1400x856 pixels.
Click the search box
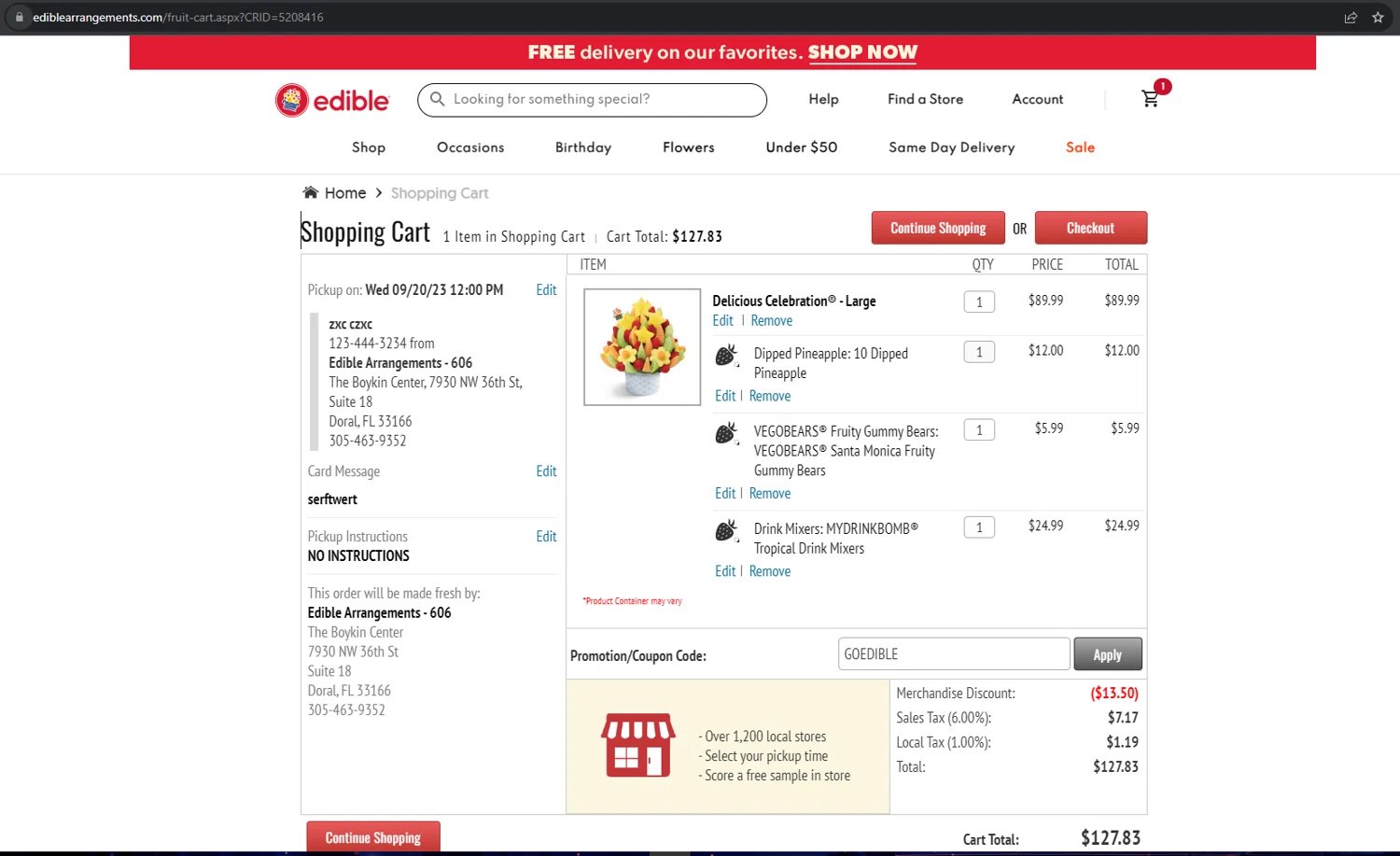pos(593,100)
